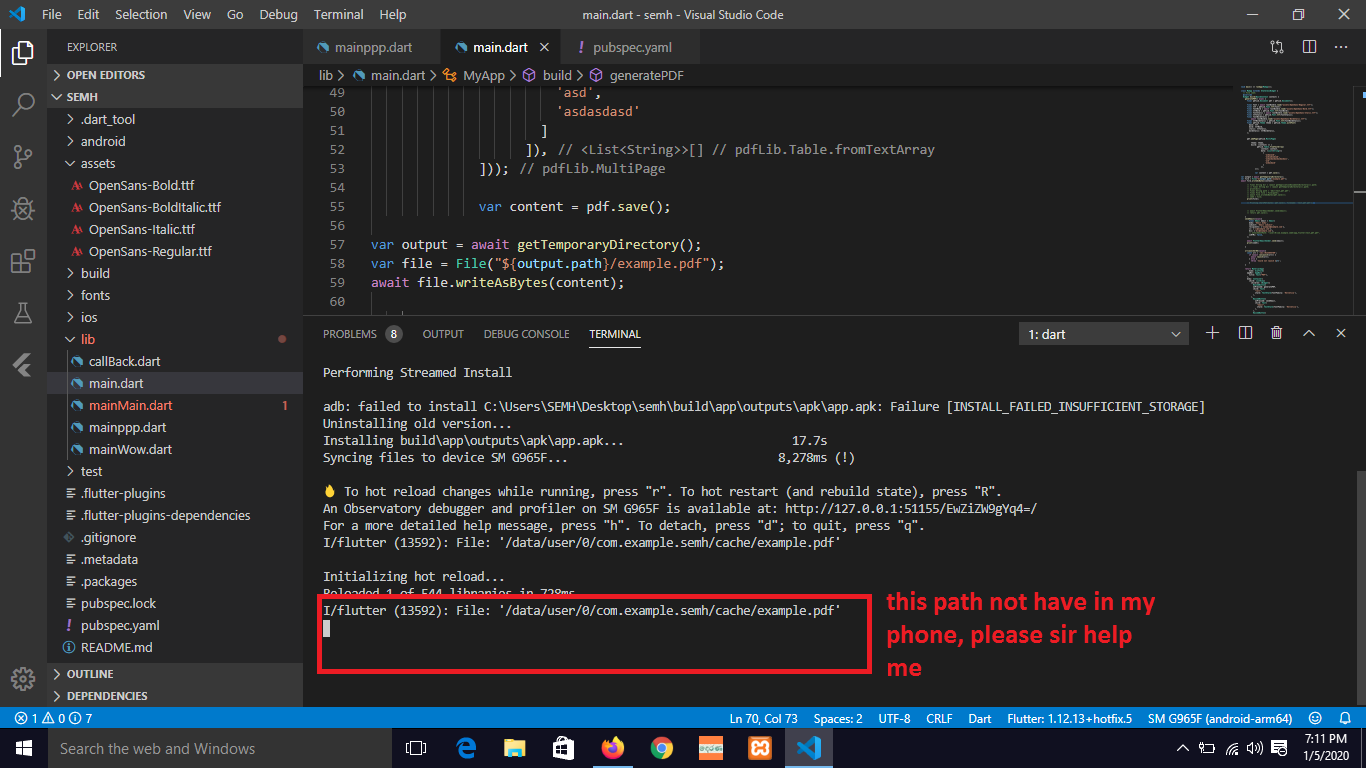
Task: Launch Google Chrome from the taskbar
Action: pyautogui.click(x=662, y=748)
